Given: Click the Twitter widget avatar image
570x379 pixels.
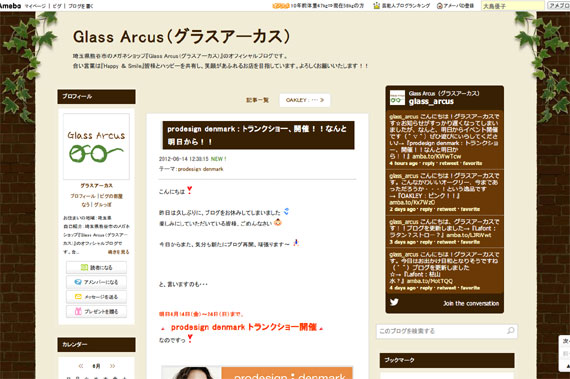Looking at the screenshot, I should point(397,98).
